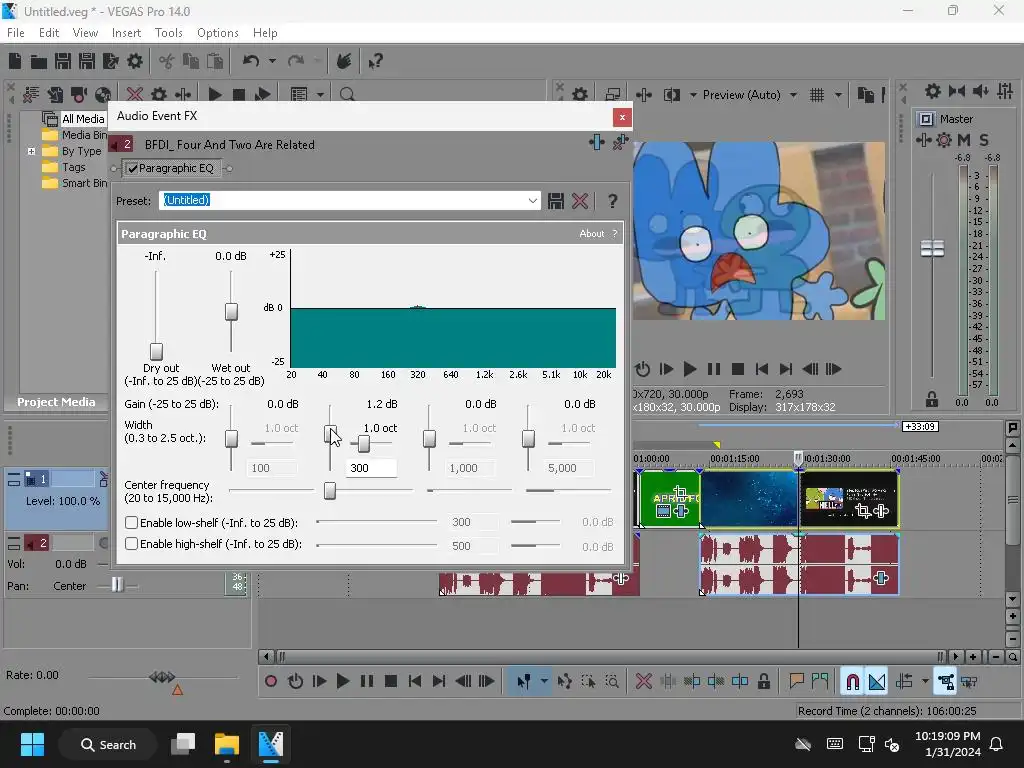1024x768 pixels.
Task: Open the Insert menu
Action: click(127, 33)
